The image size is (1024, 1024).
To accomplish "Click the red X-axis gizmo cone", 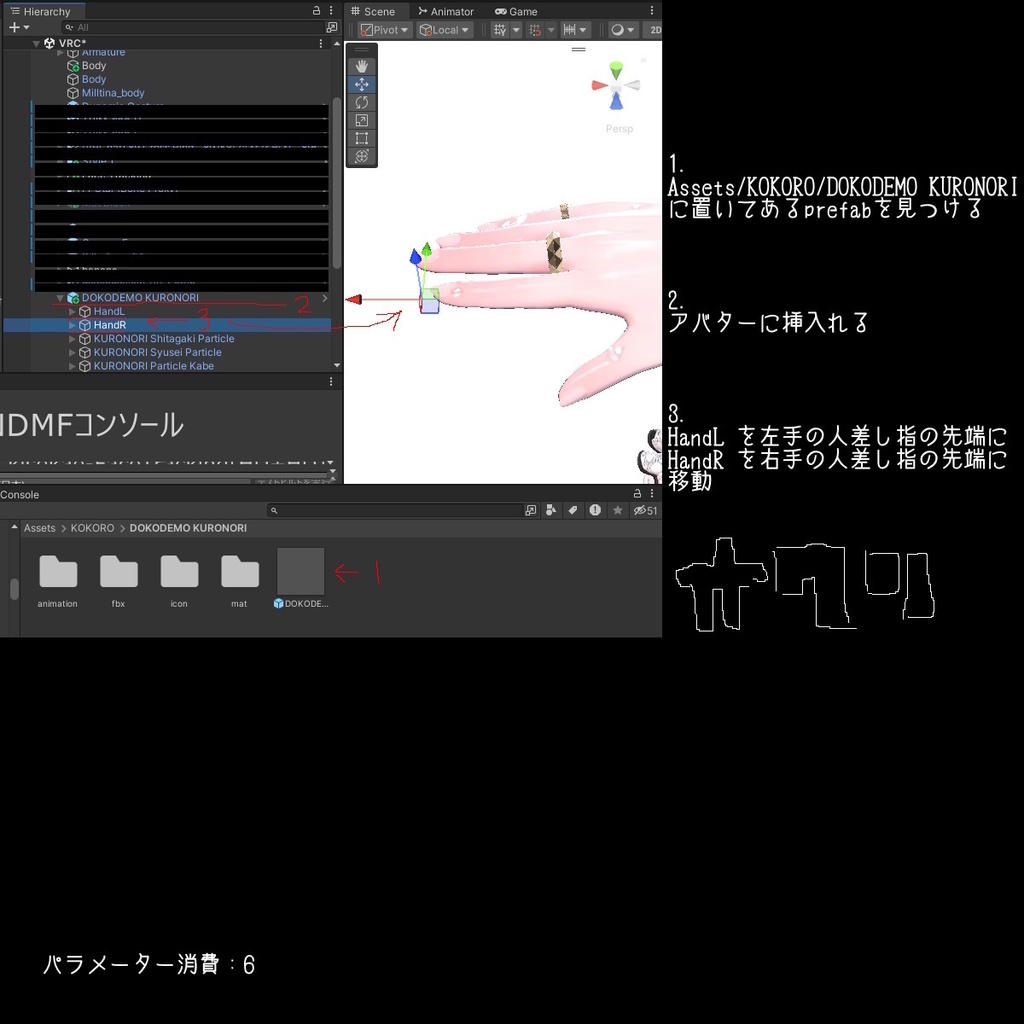I will (x=600, y=85).
